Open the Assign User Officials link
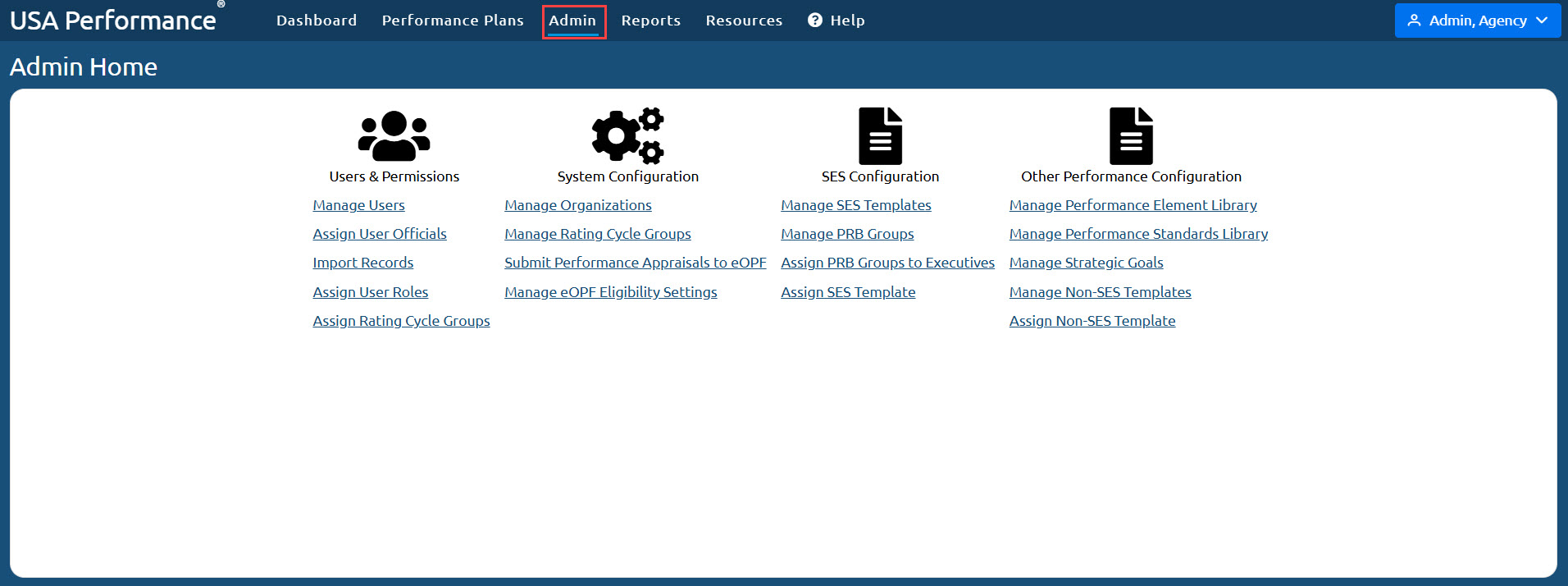Image resolution: width=1568 pixels, height=586 pixels. [380, 234]
